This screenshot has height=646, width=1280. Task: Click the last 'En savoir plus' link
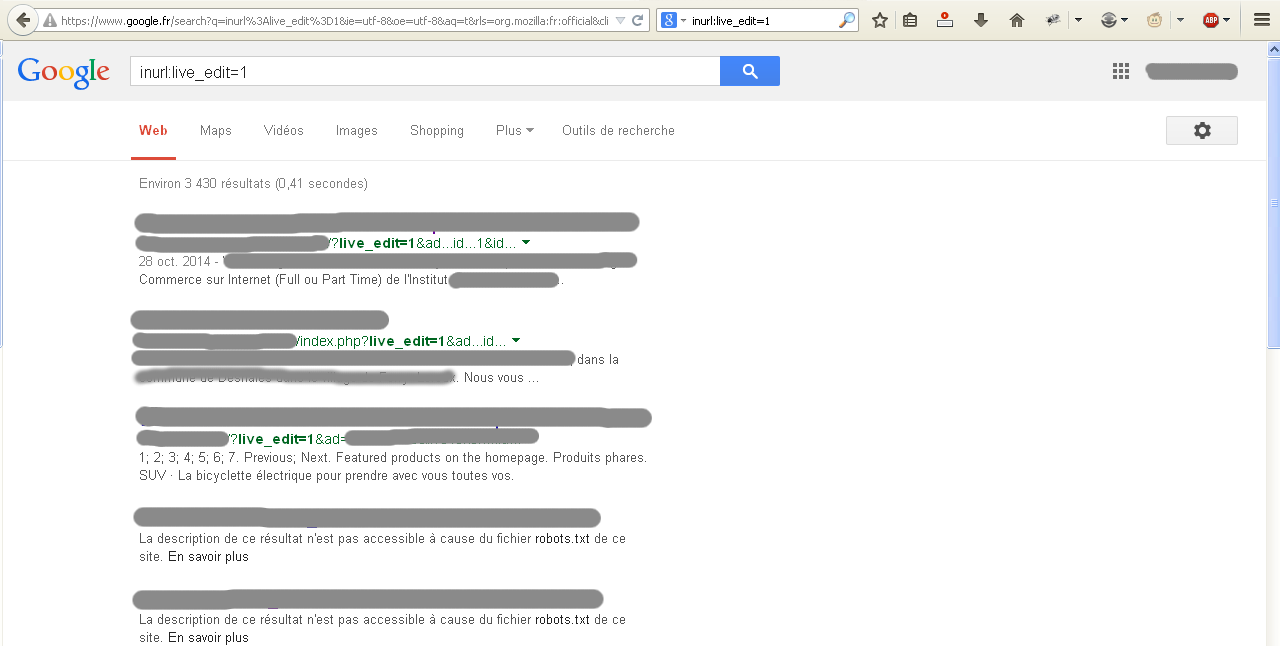pos(208,637)
